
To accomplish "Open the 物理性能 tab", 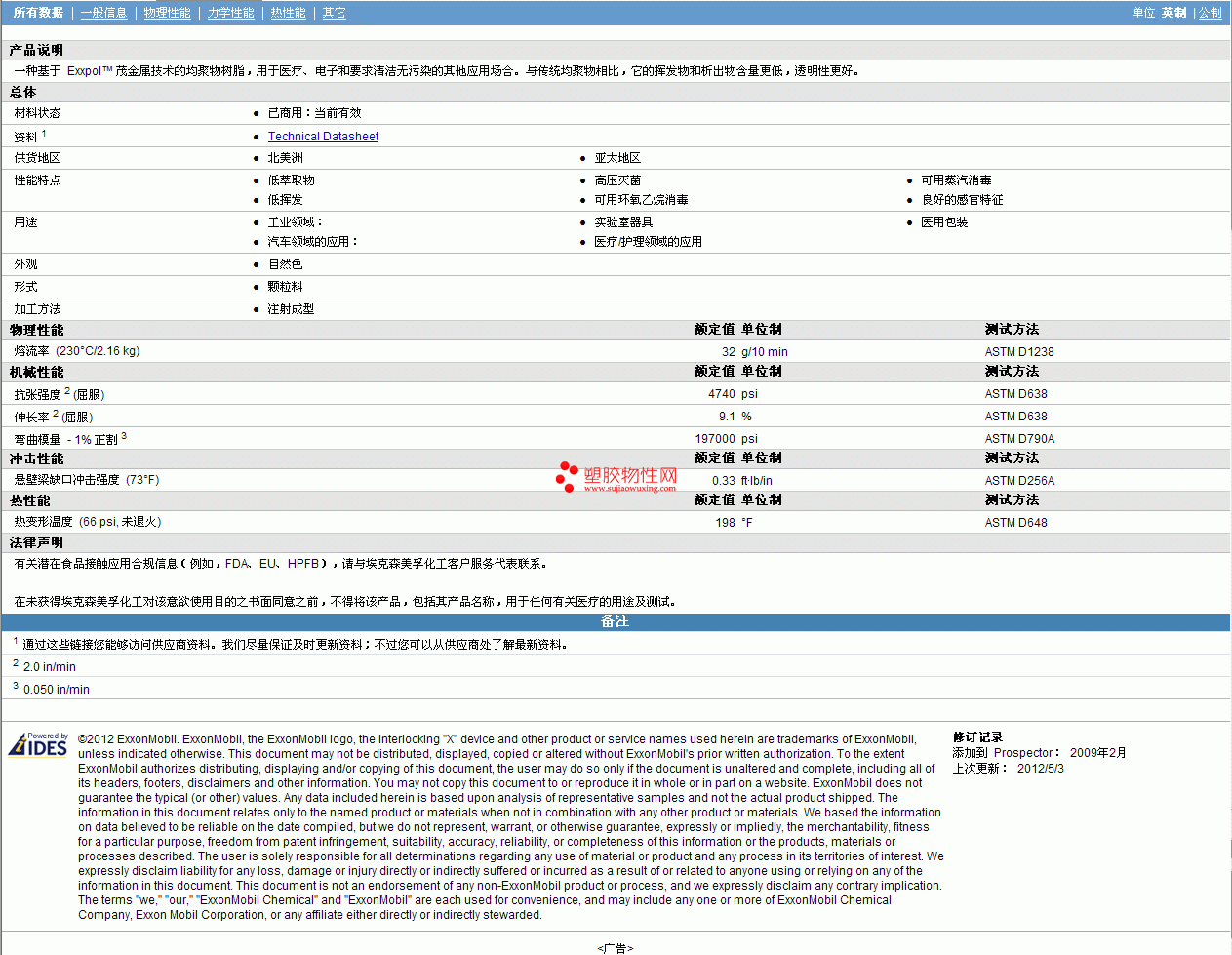I will pyautogui.click(x=167, y=13).
